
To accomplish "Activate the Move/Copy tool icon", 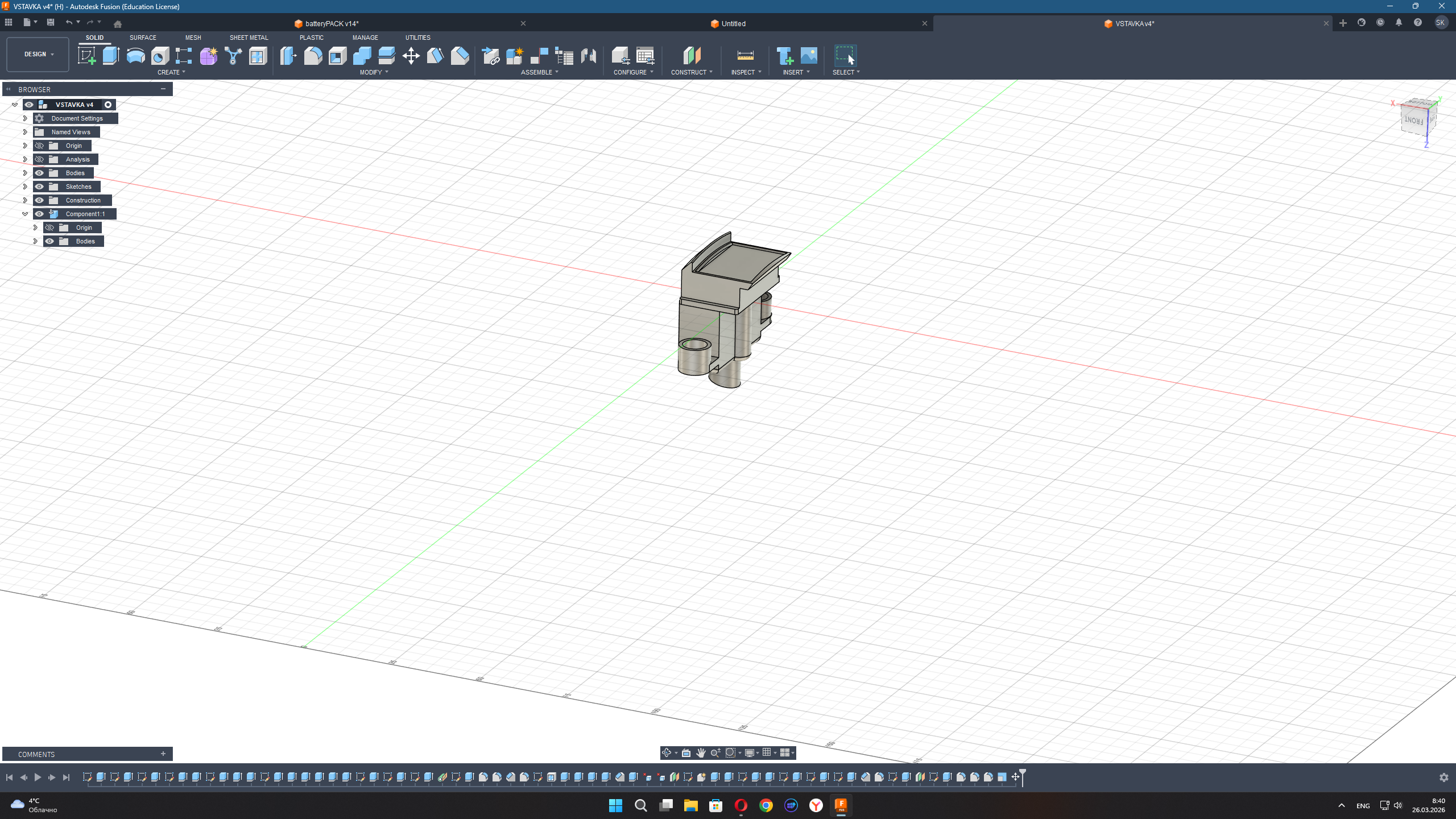I will point(411,56).
